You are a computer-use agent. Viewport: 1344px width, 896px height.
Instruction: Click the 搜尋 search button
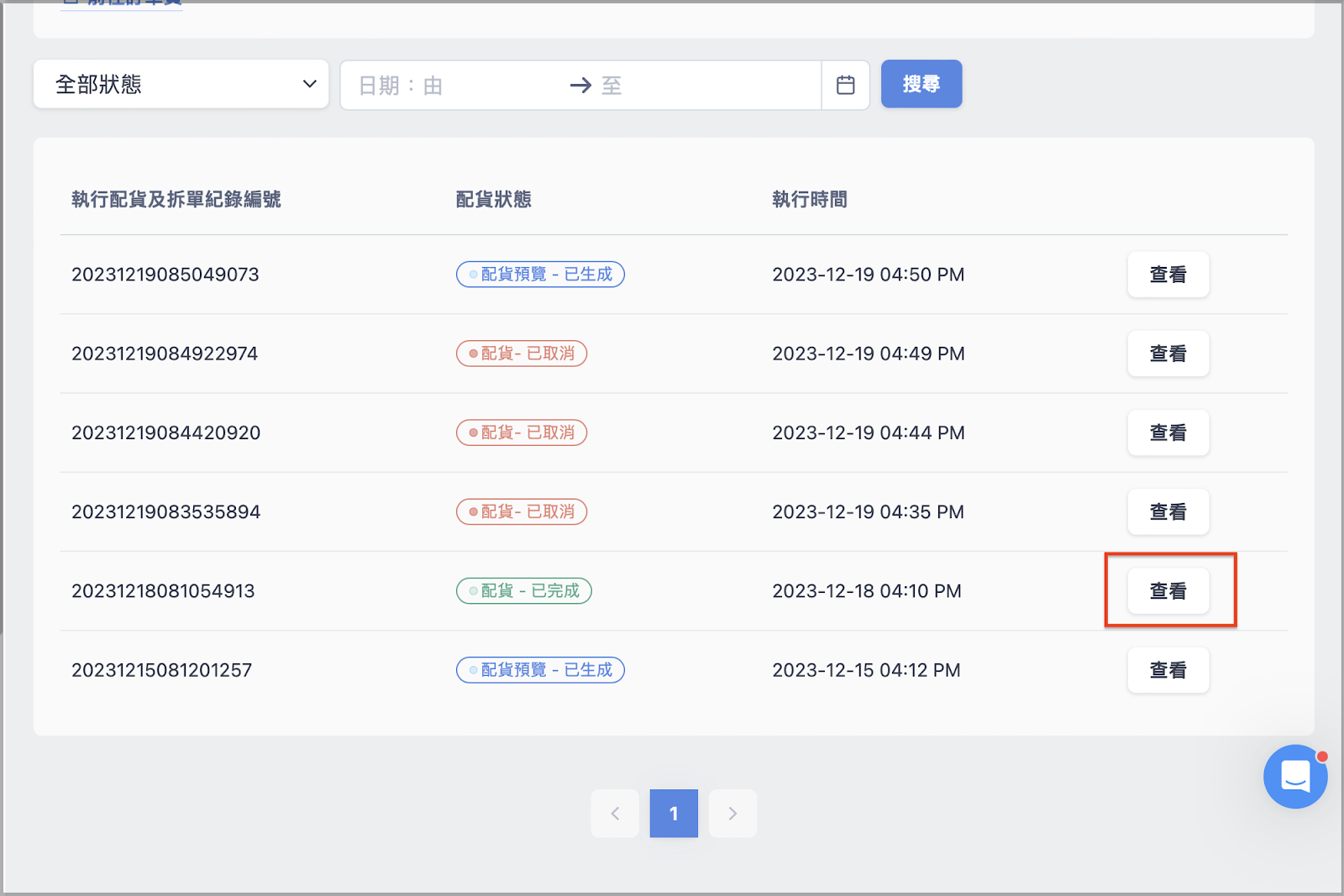[x=921, y=84]
